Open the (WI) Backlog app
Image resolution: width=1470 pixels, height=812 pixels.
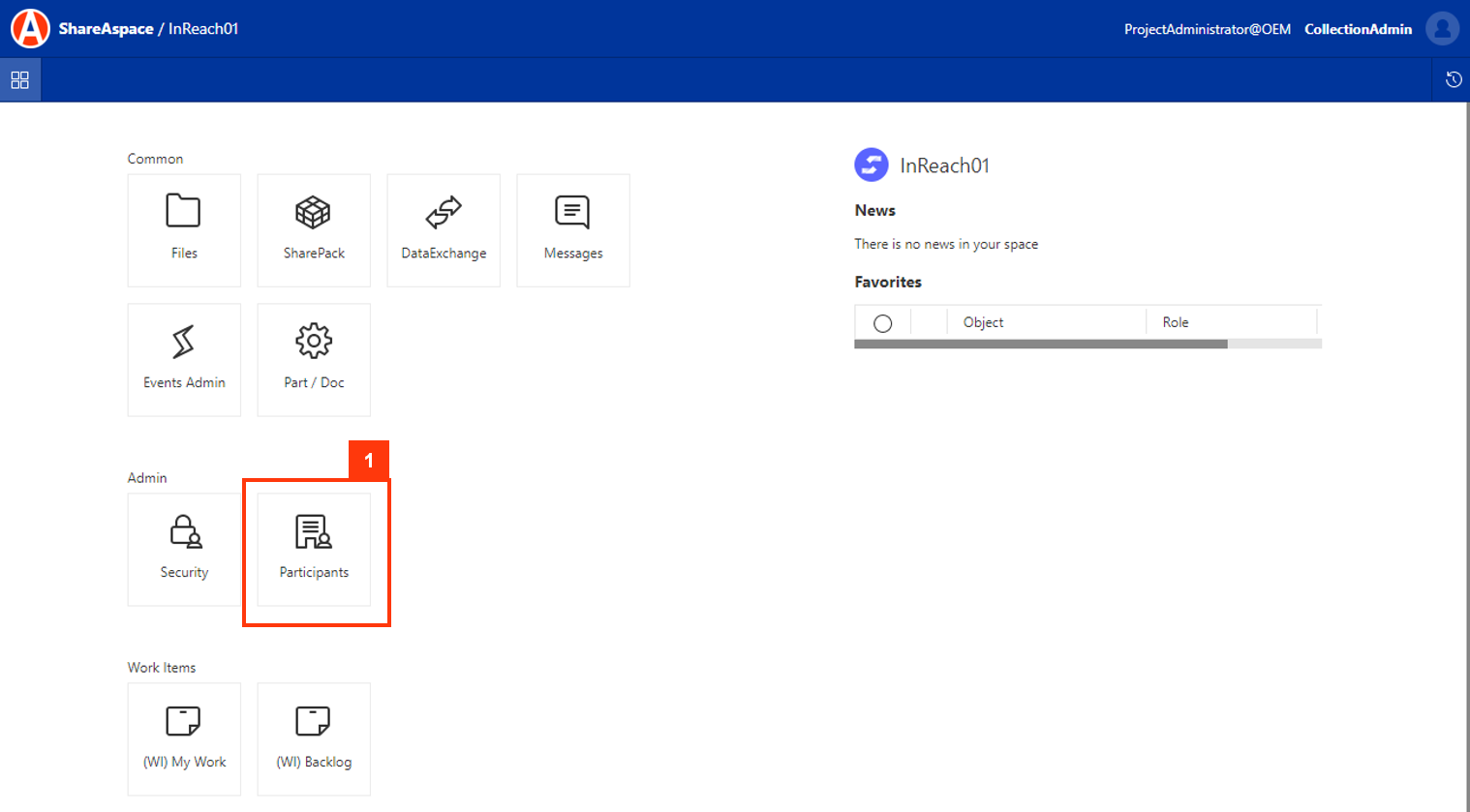[313, 738]
